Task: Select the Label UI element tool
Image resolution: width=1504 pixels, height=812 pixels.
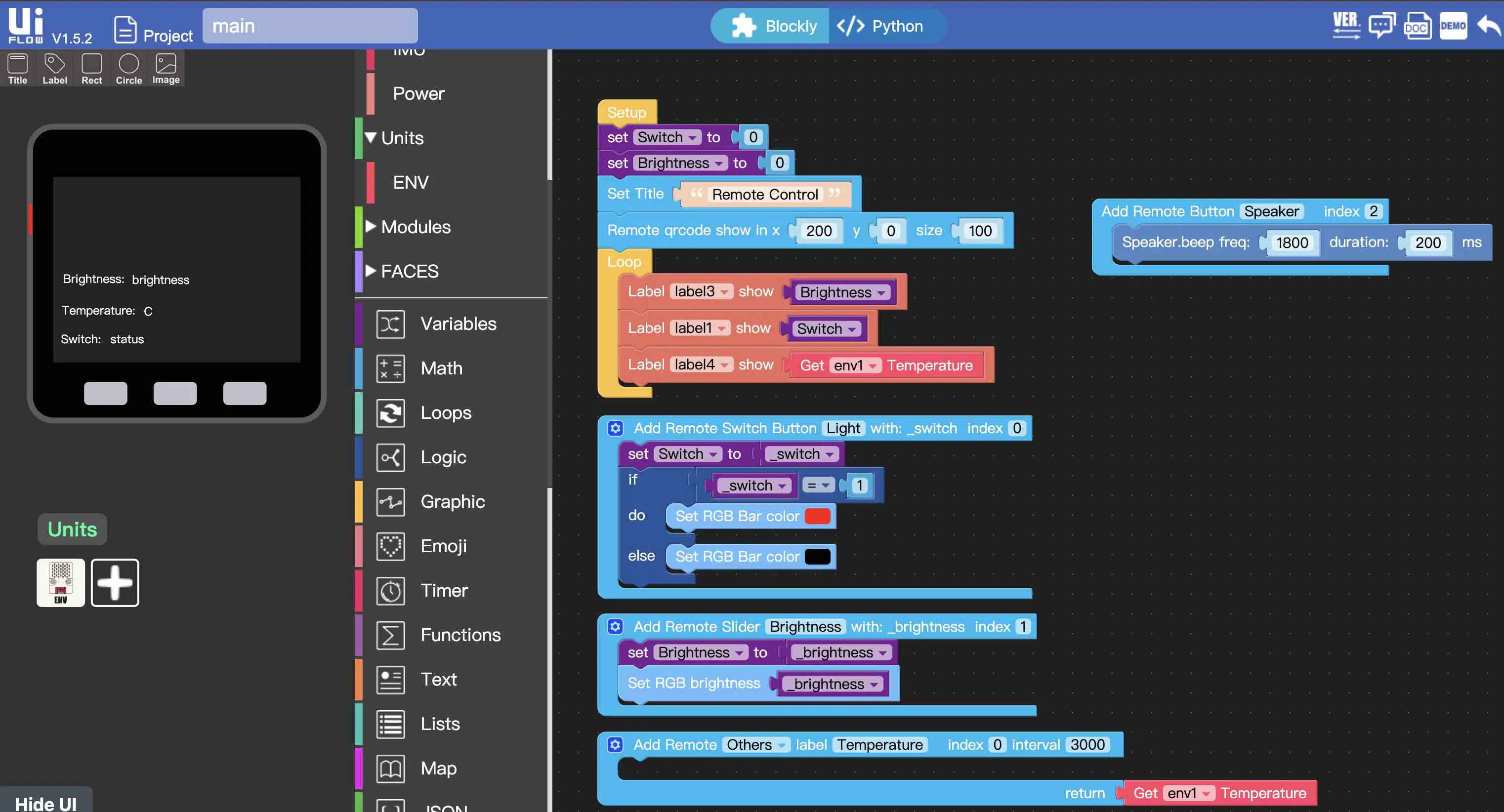Action: click(x=54, y=69)
